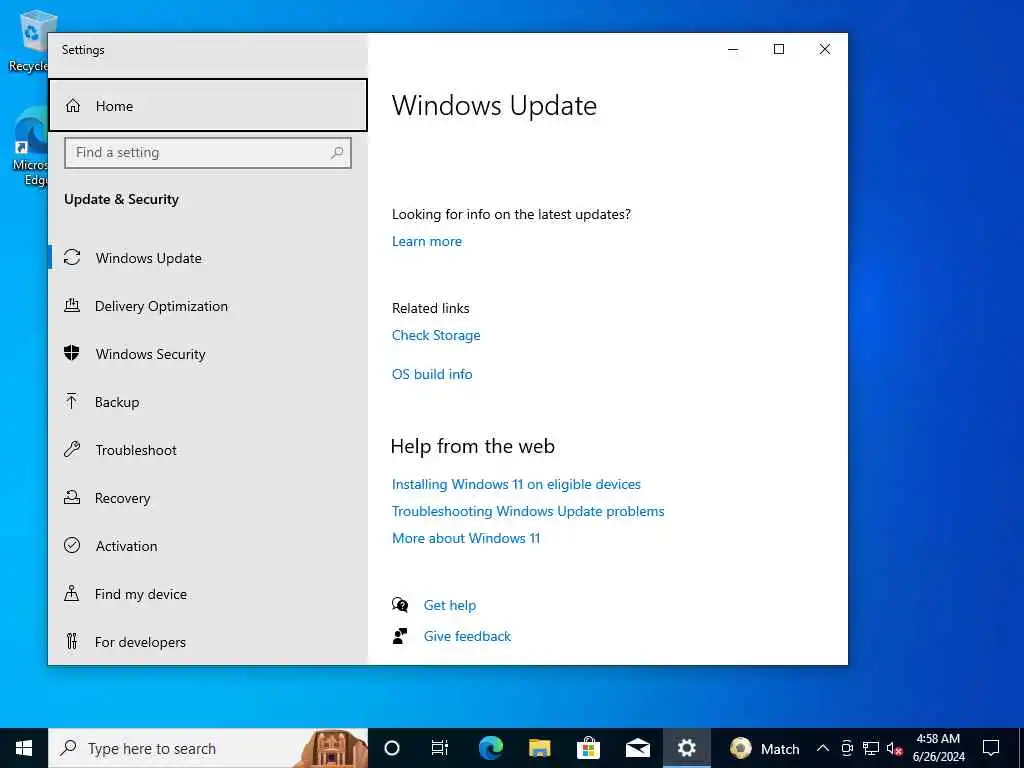The height and width of the screenshot is (768, 1024).
Task: Click the Get help chat bubble icon
Action: [400, 605]
